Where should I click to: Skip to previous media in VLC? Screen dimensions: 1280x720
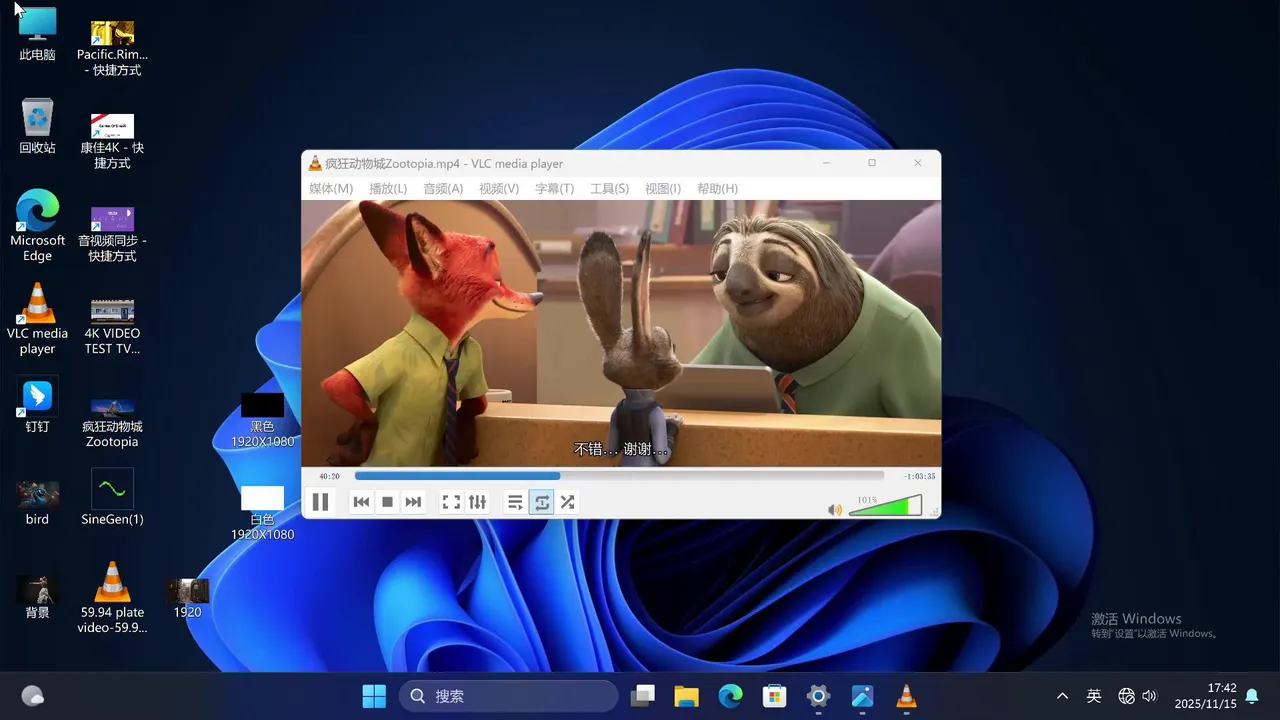pos(361,502)
